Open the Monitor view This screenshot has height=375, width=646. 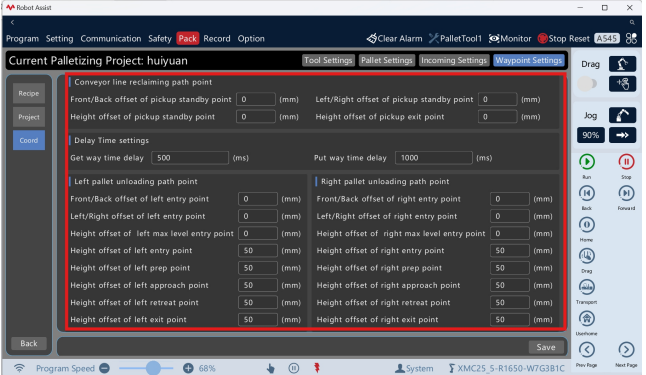[x=510, y=39]
